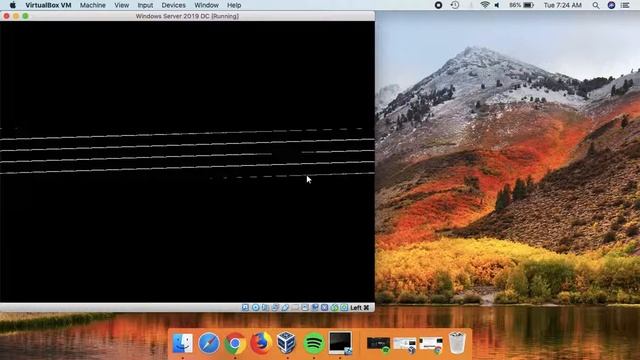The image size is (640, 360).
Task: Open the USB devices status icon
Action: click(x=285, y=307)
